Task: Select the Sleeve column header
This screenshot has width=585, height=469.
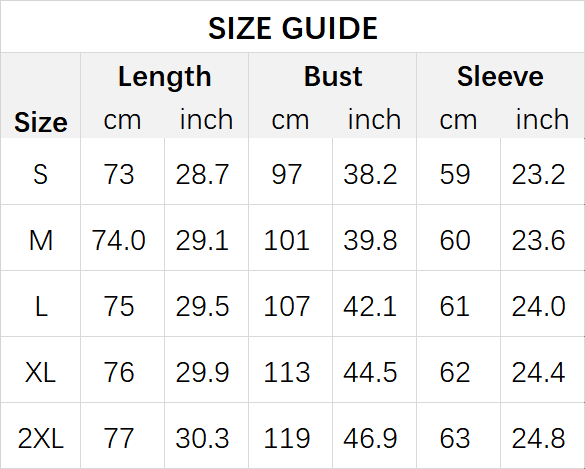Action: coord(500,77)
